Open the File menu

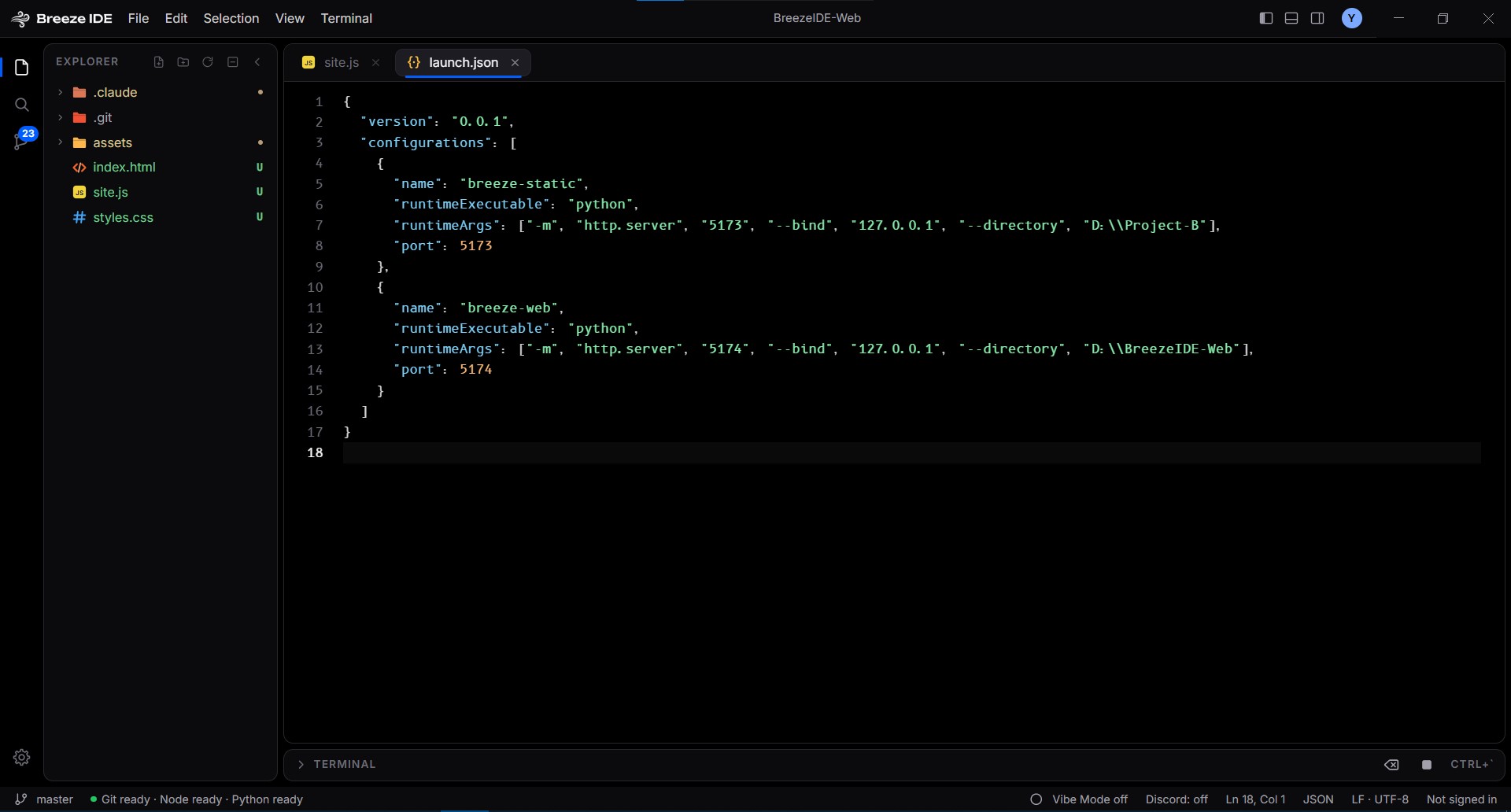(x=139, y=18)
